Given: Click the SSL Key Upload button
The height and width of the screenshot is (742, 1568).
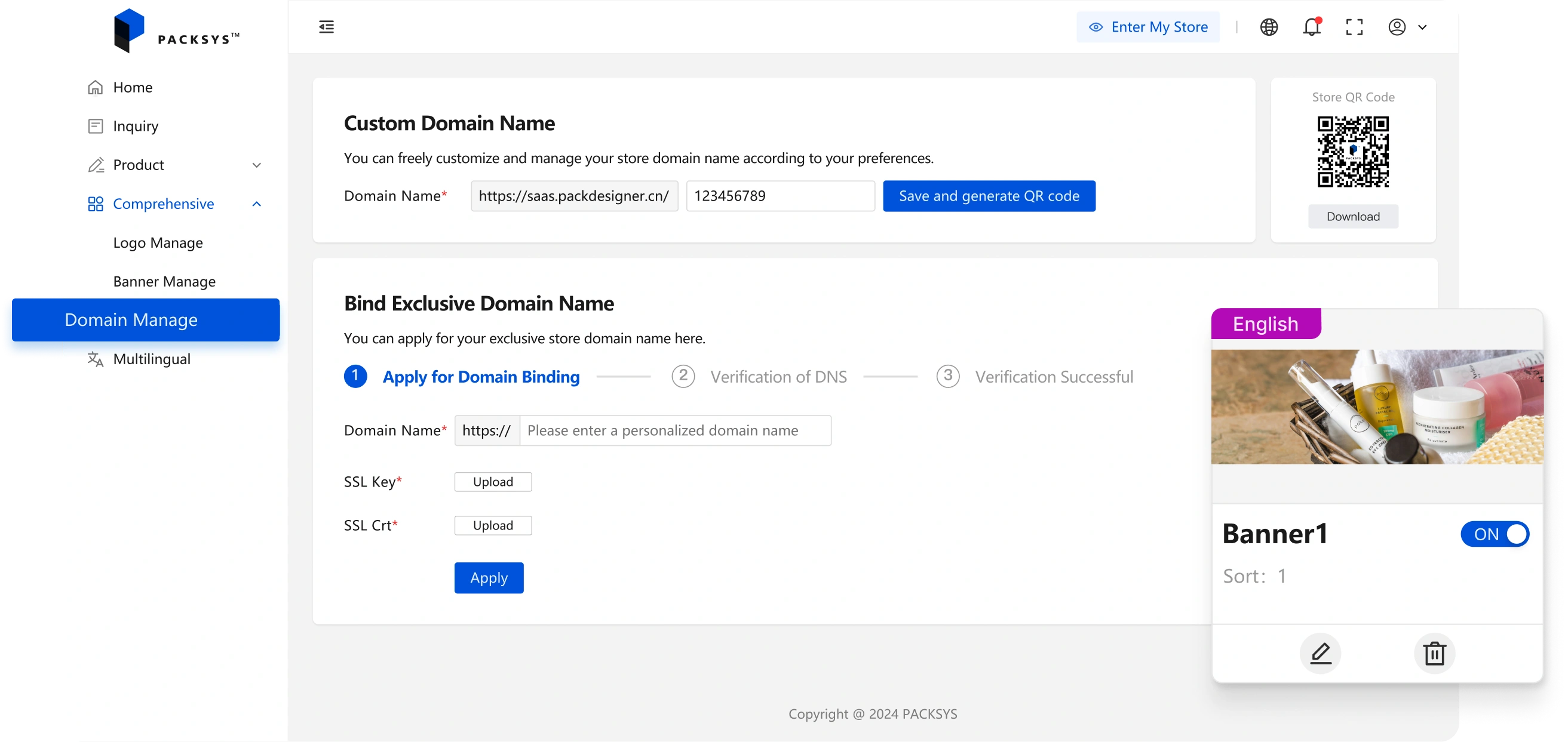Looking at the screenshot, I should (x=492, y=482).
